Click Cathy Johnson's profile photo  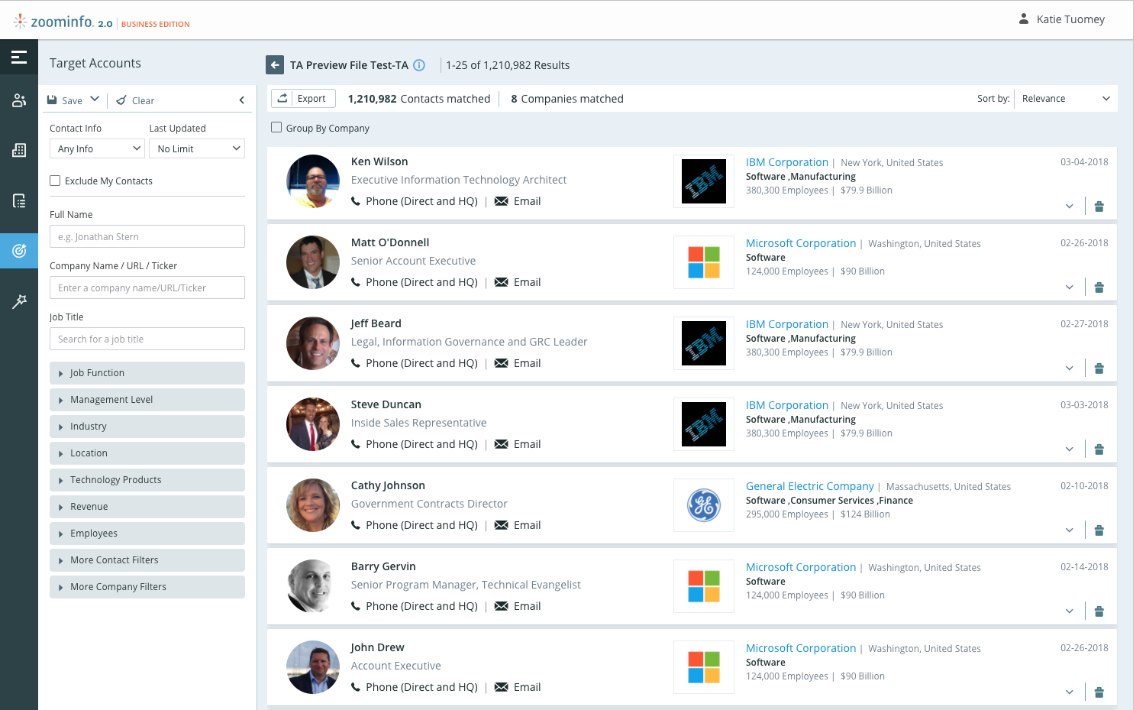tap(313, 505)
